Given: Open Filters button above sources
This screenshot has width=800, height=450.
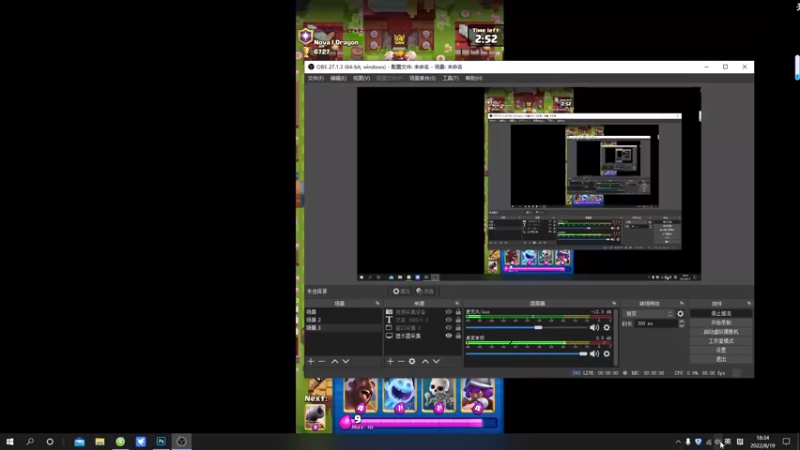Looking at the screenshot, I should tap(425, 291).
